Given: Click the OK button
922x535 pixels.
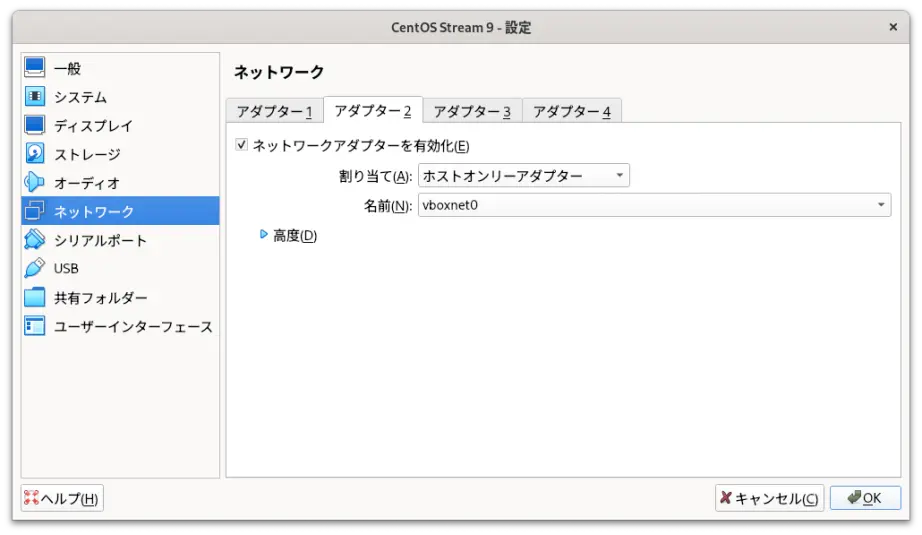Looking at the screenshot, I should coord(865,498).
